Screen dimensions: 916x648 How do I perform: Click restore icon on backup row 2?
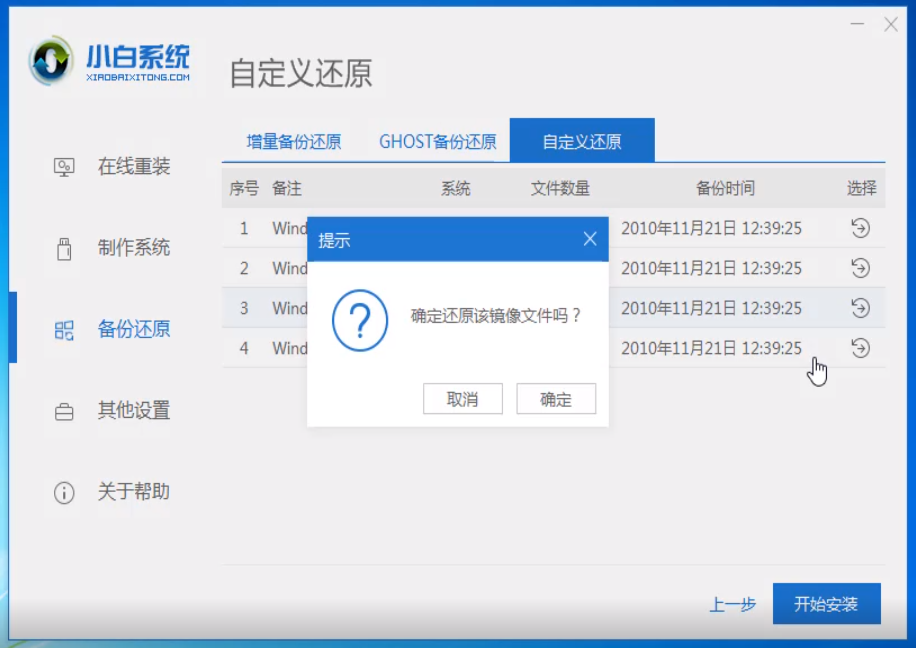pyautogui.click(x=859, y=268)
